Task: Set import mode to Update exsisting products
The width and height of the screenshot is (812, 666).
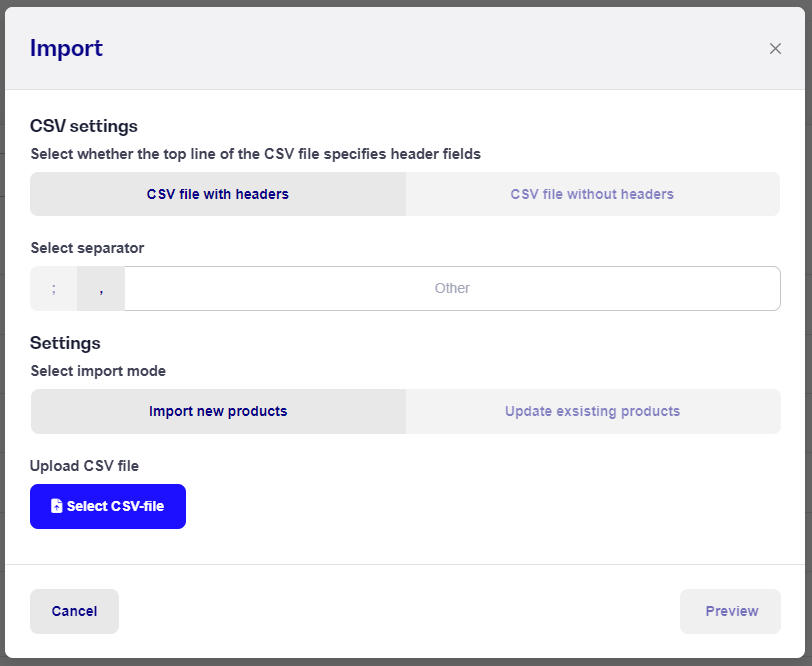Action: click(x=593, y=411)
